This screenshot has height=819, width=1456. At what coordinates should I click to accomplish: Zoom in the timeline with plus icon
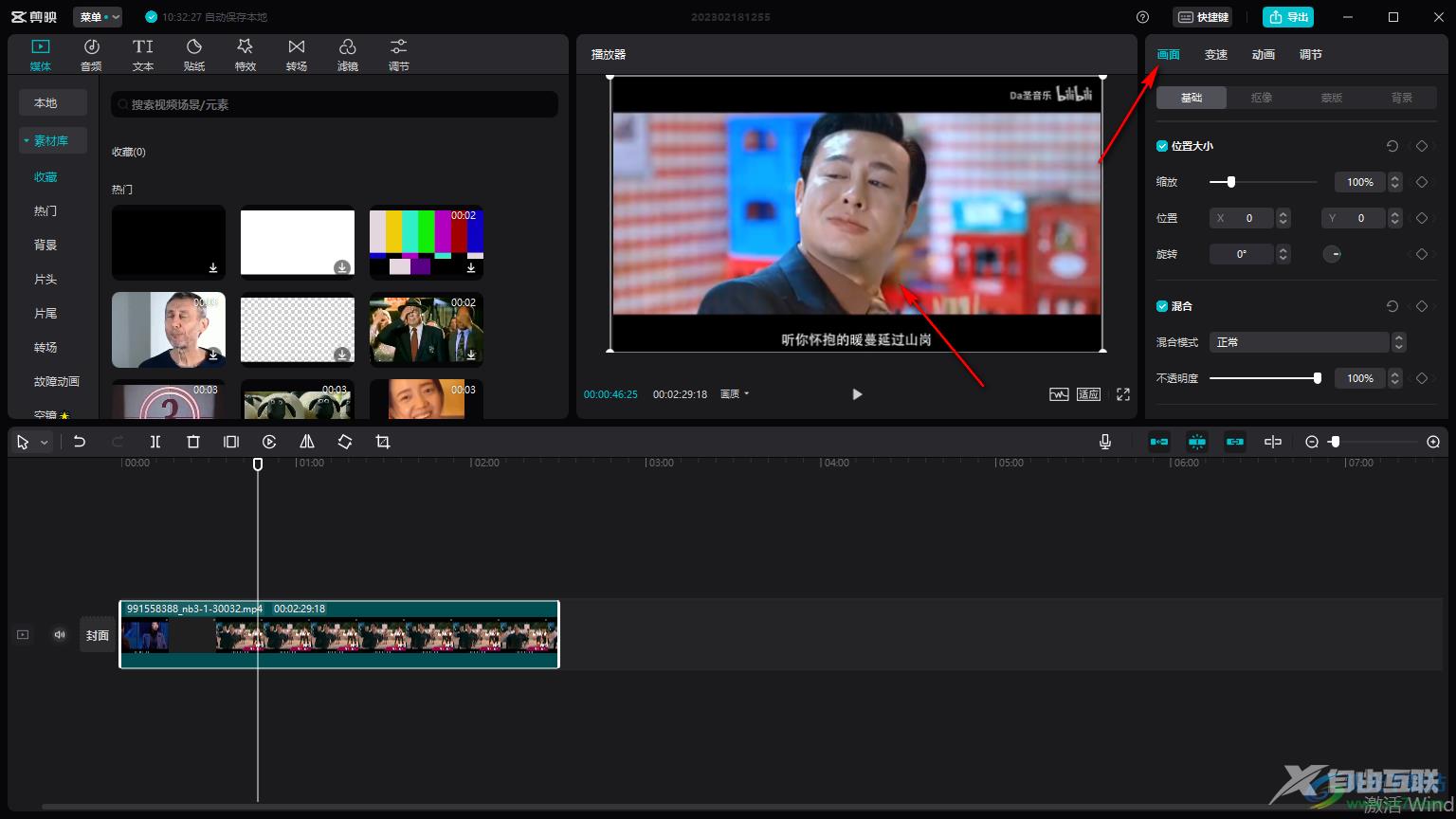point(1433,442)
